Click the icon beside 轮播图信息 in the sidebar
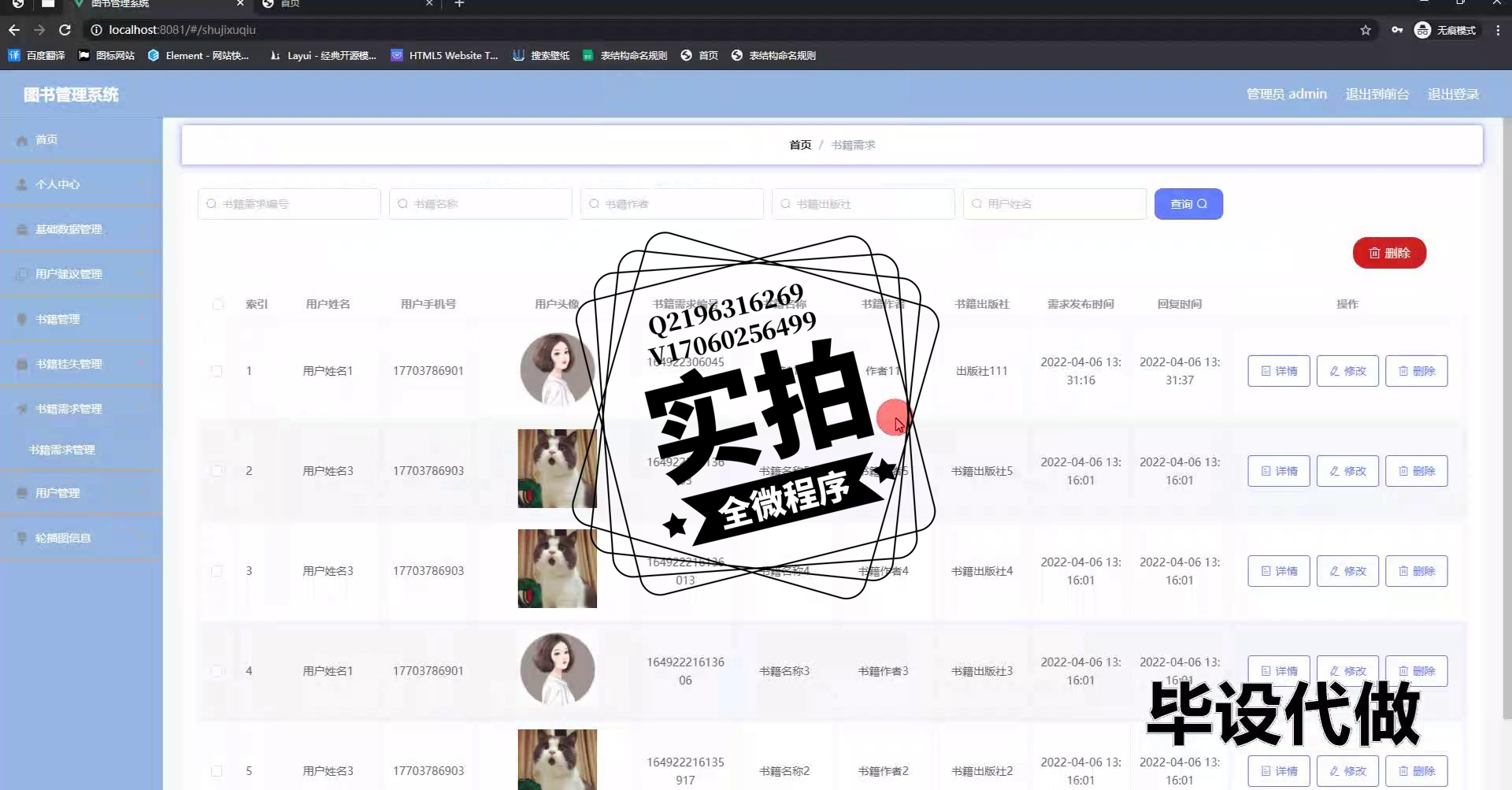1512x790 pixels. pos(22,538)
